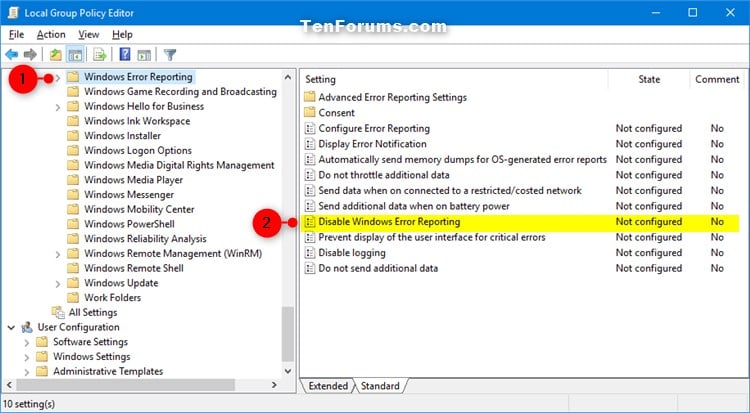Click the Windows PowerShell folder icon
The image size is (750, 413).
[73, 224]
